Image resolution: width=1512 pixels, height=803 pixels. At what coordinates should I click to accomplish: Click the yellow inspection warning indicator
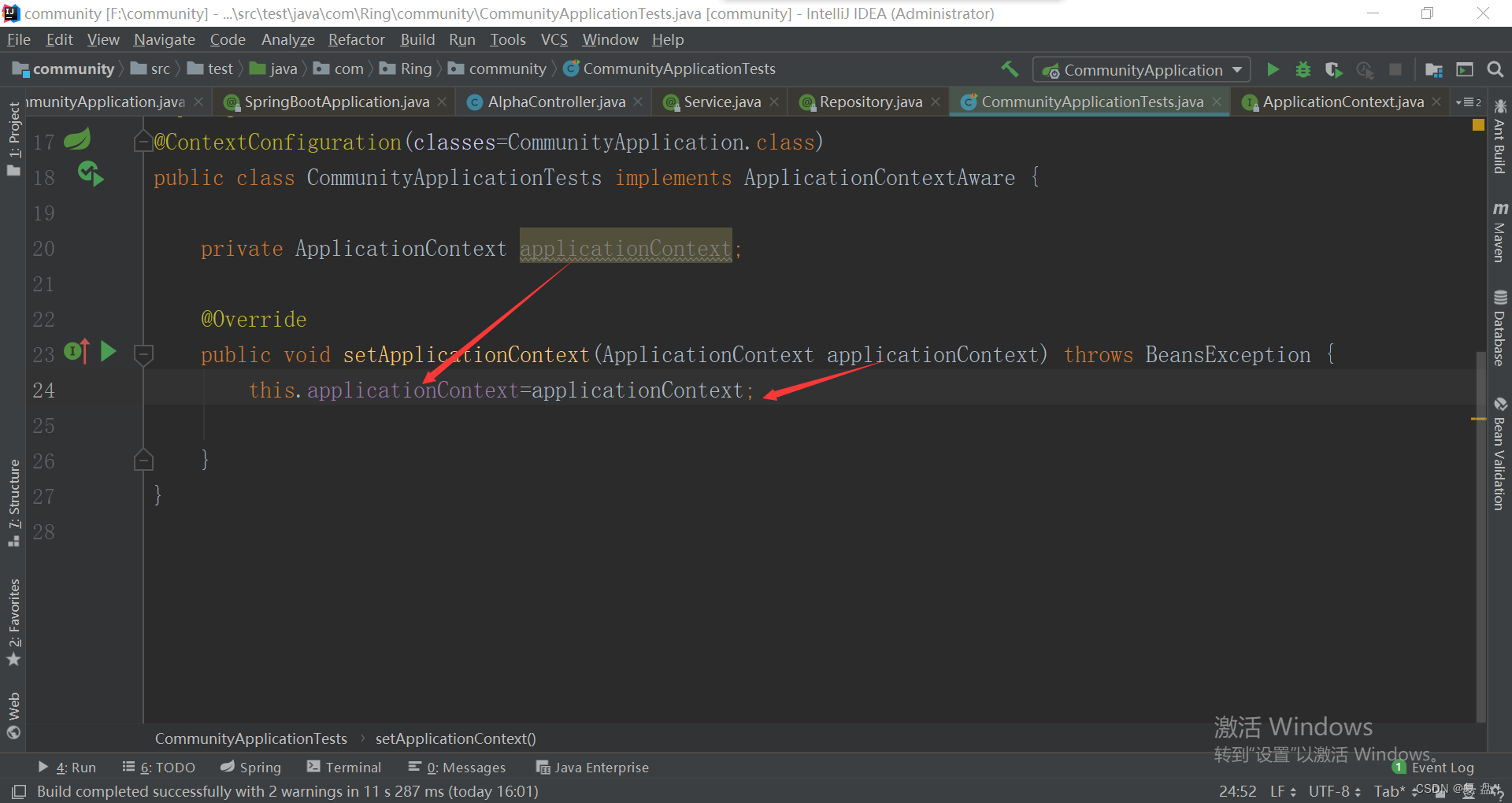[x=1478, y=124]
